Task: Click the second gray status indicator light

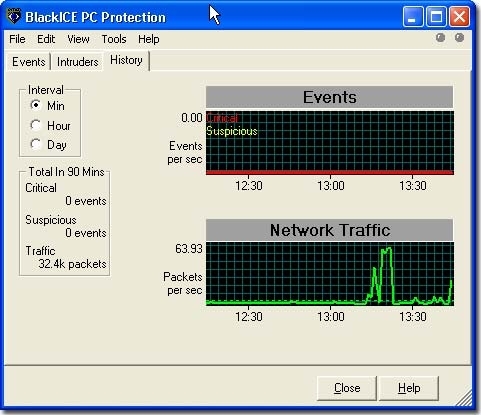Action: (x=459, y=38)
